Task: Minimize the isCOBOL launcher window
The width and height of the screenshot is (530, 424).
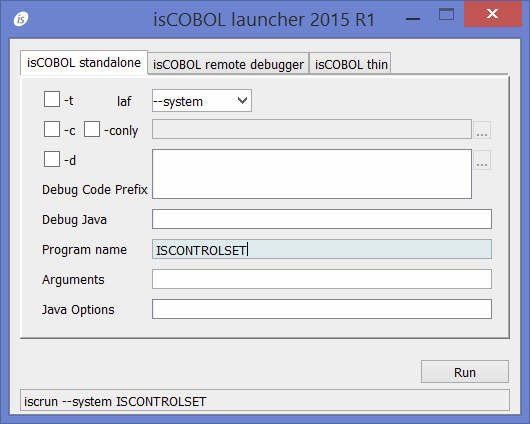Action: click(413, 19)
